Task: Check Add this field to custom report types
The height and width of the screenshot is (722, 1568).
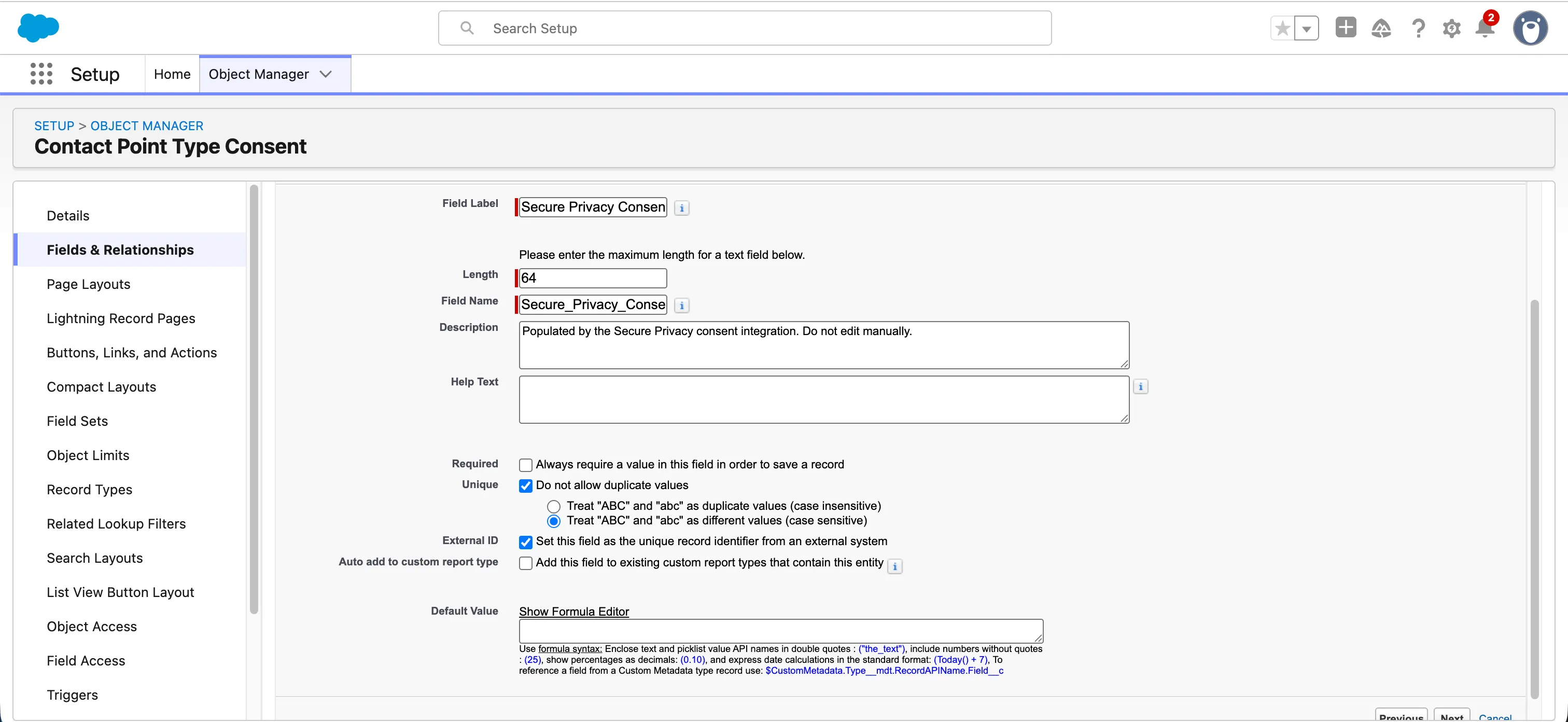Action: [x=525, y=563]
